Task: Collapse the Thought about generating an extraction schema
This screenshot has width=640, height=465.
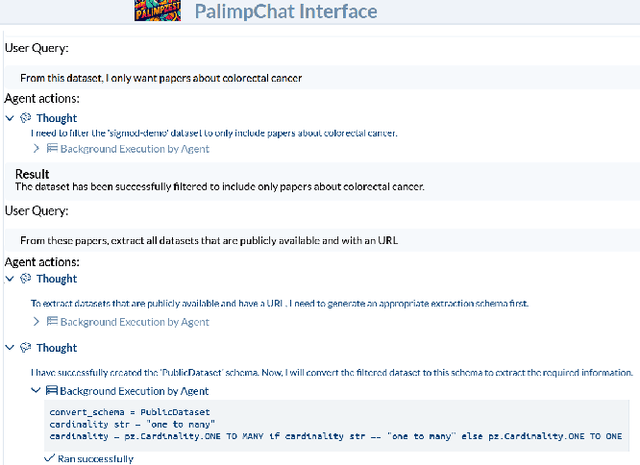Action: click(10, 279)
